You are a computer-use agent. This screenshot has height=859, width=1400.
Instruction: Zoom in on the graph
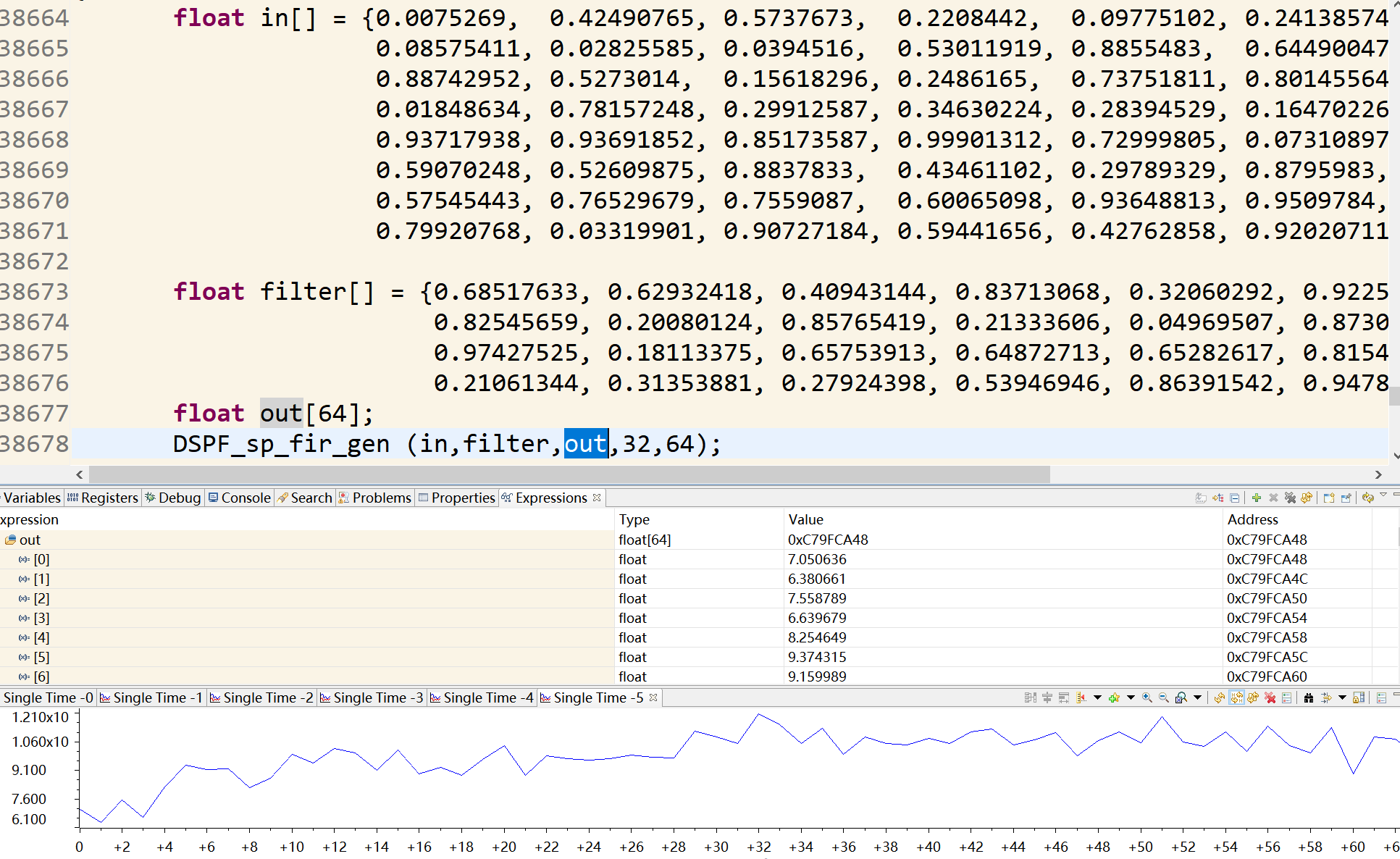(x=1147, y=697)
